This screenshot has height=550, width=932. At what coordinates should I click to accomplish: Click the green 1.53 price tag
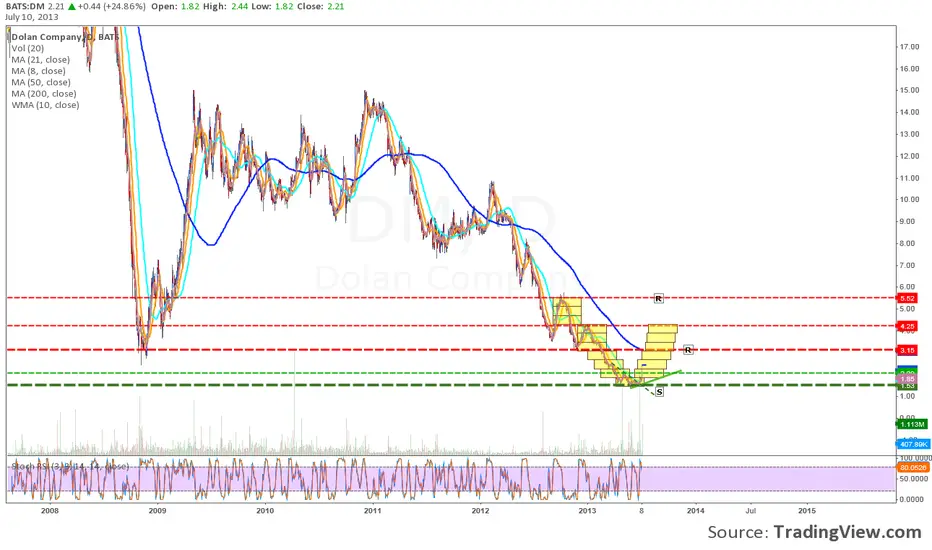[x=907, y=386]
